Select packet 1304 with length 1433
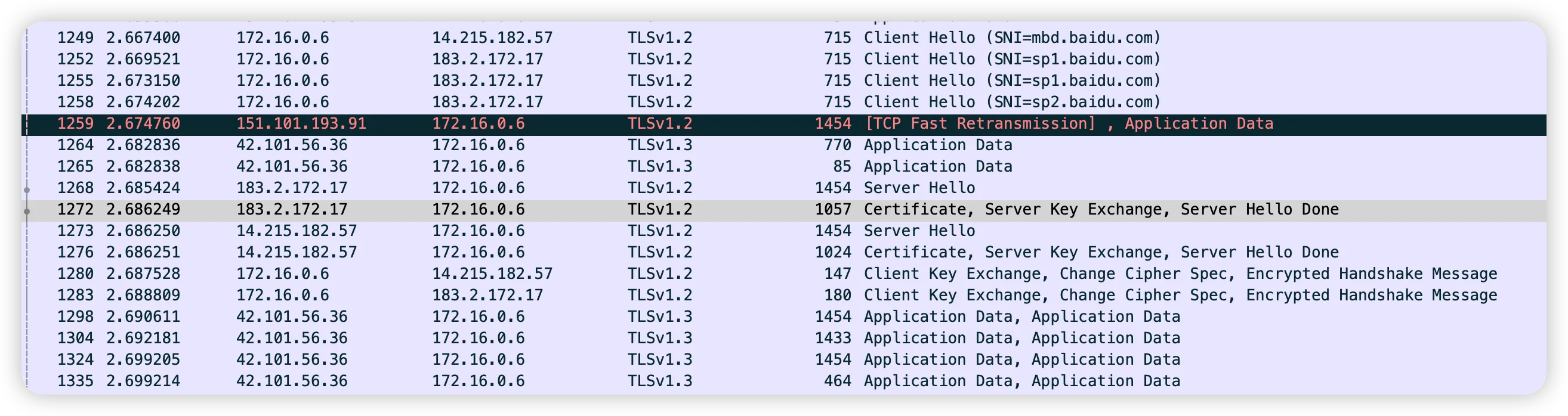Viewport: 1568px width, 416px height. [x=833, y=338]
